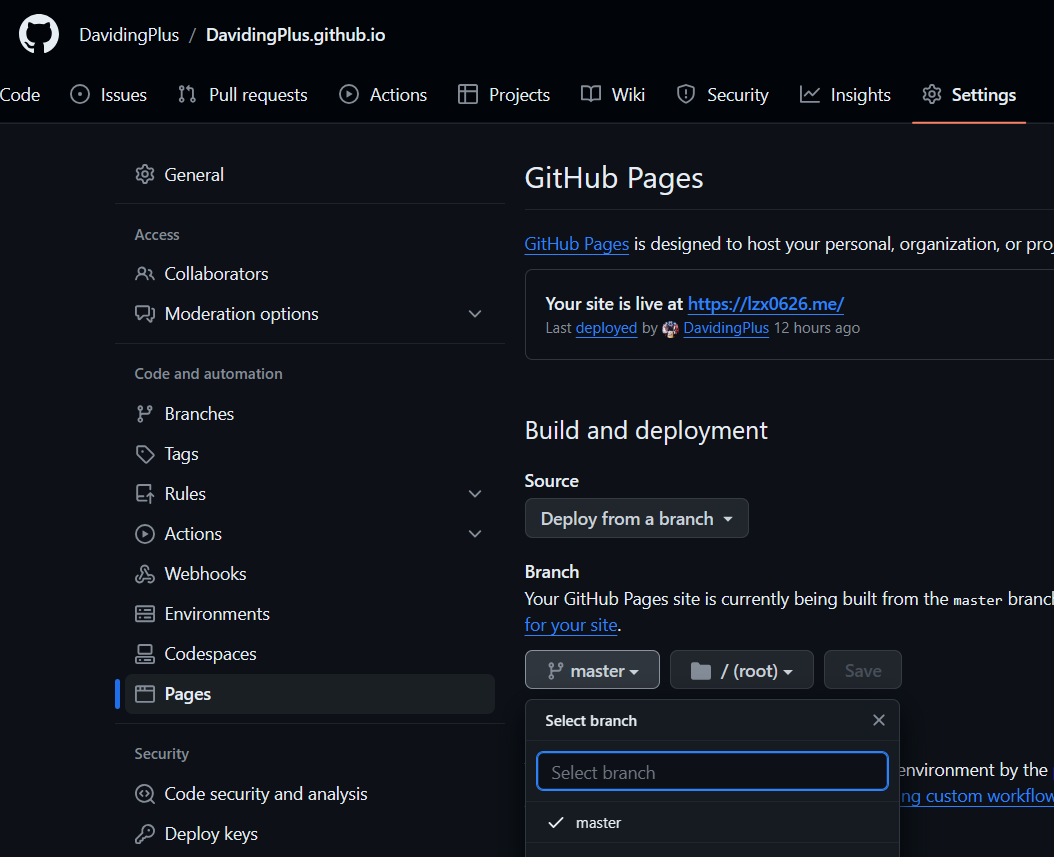
Task: Open the / (root) folder dropdown
Action: coord(741,670)
